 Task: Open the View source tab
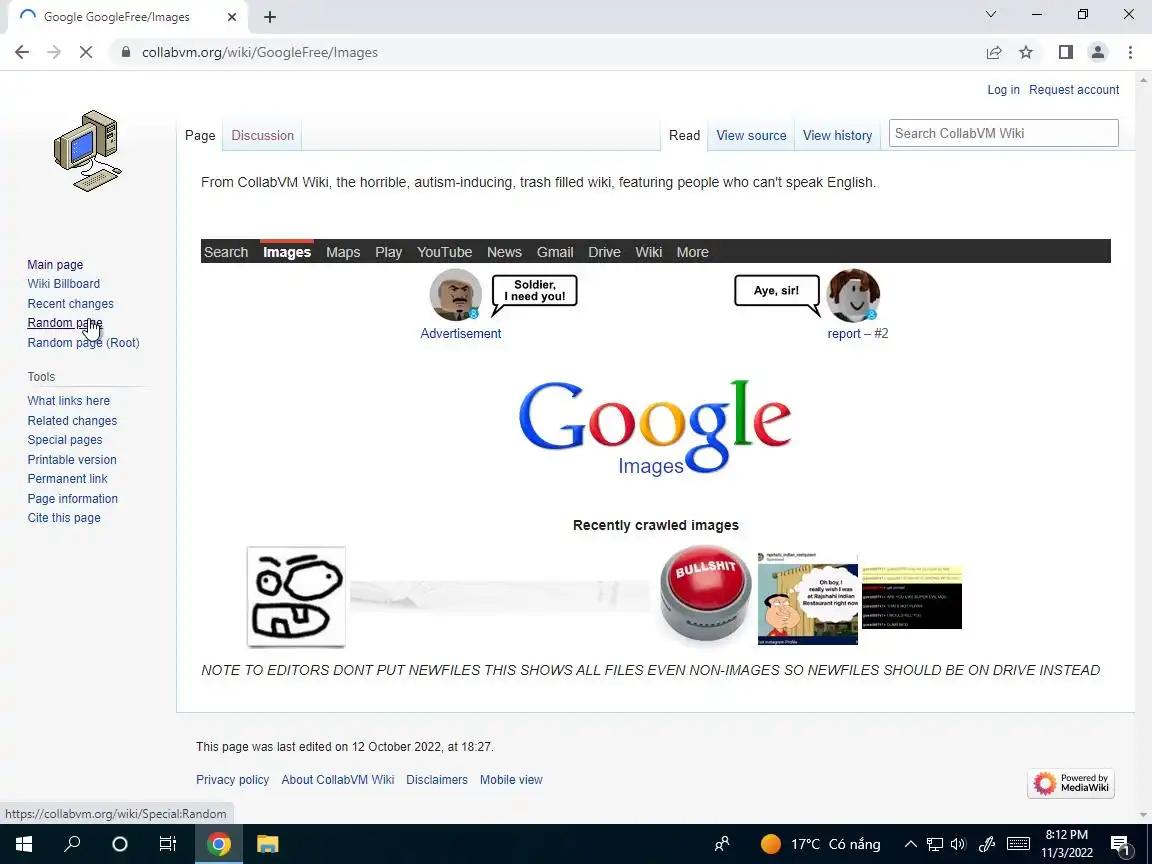tap(751, 135)
